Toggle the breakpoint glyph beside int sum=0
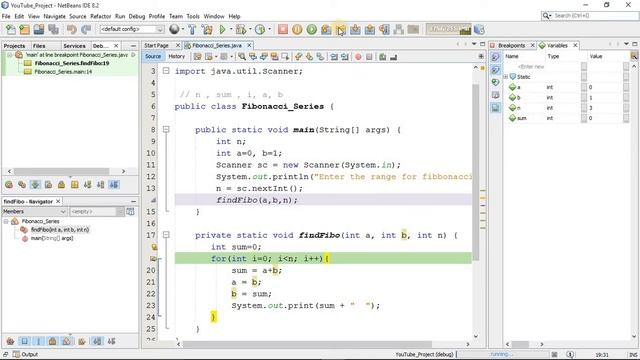 [154, 247]
